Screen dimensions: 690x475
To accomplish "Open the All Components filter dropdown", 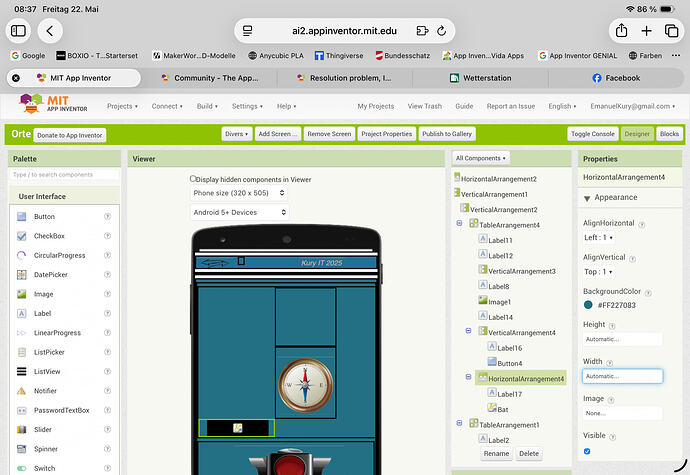I will coord(481,158).
